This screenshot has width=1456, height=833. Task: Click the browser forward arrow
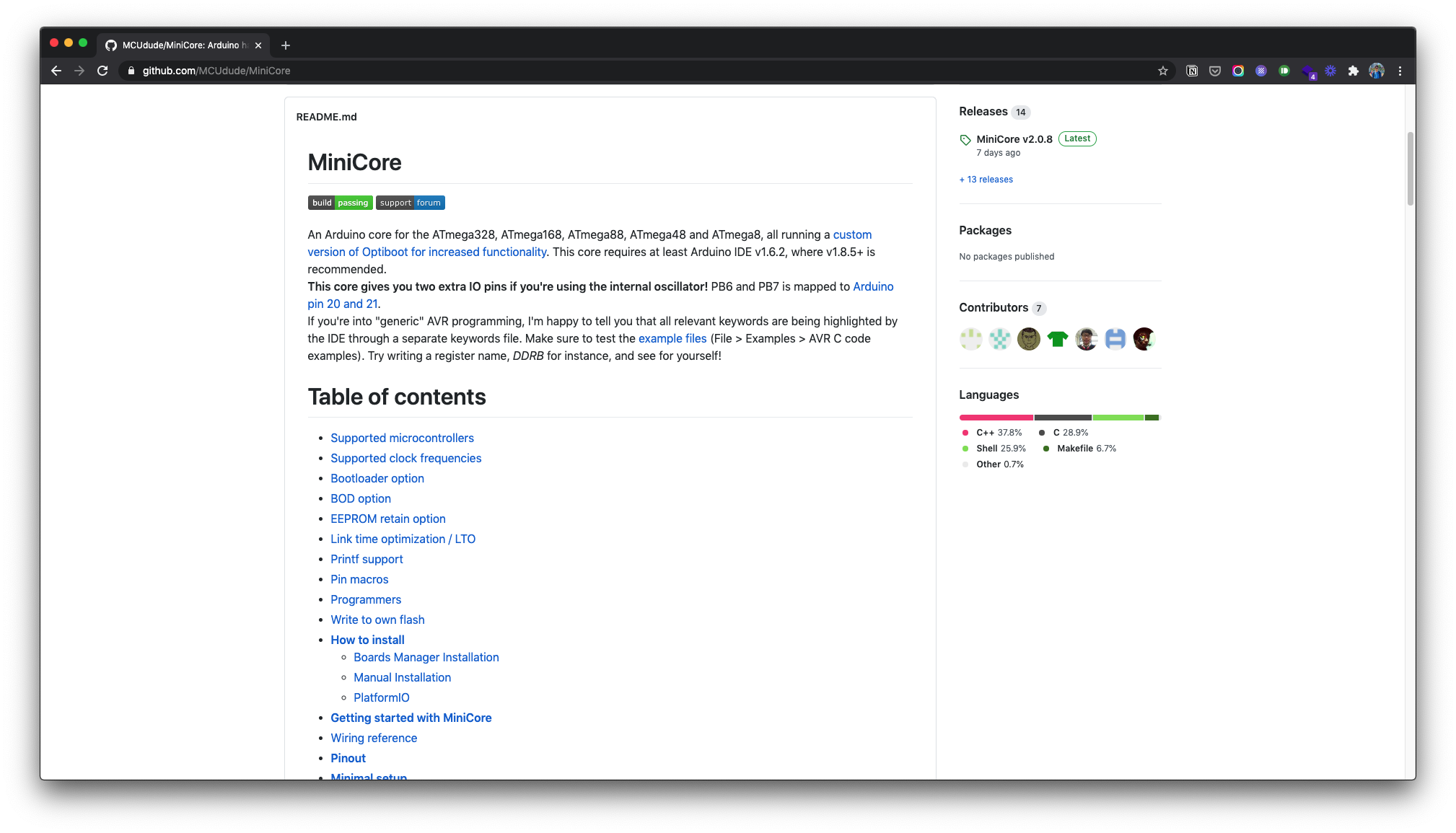point(79,71)
